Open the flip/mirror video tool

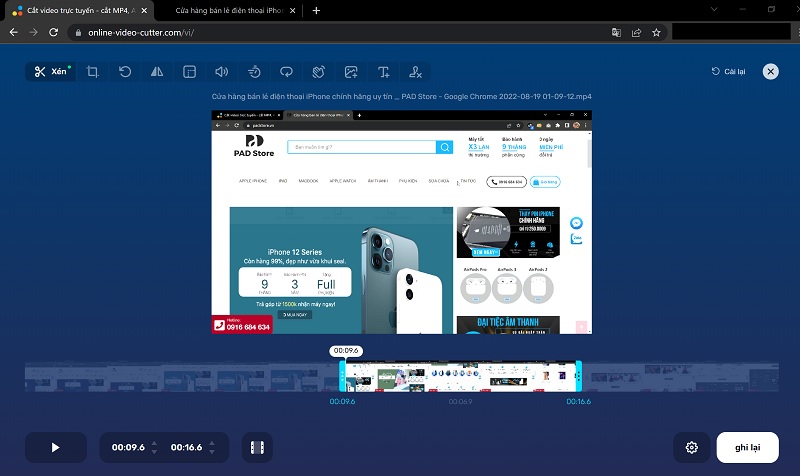(x=157, y=72)
